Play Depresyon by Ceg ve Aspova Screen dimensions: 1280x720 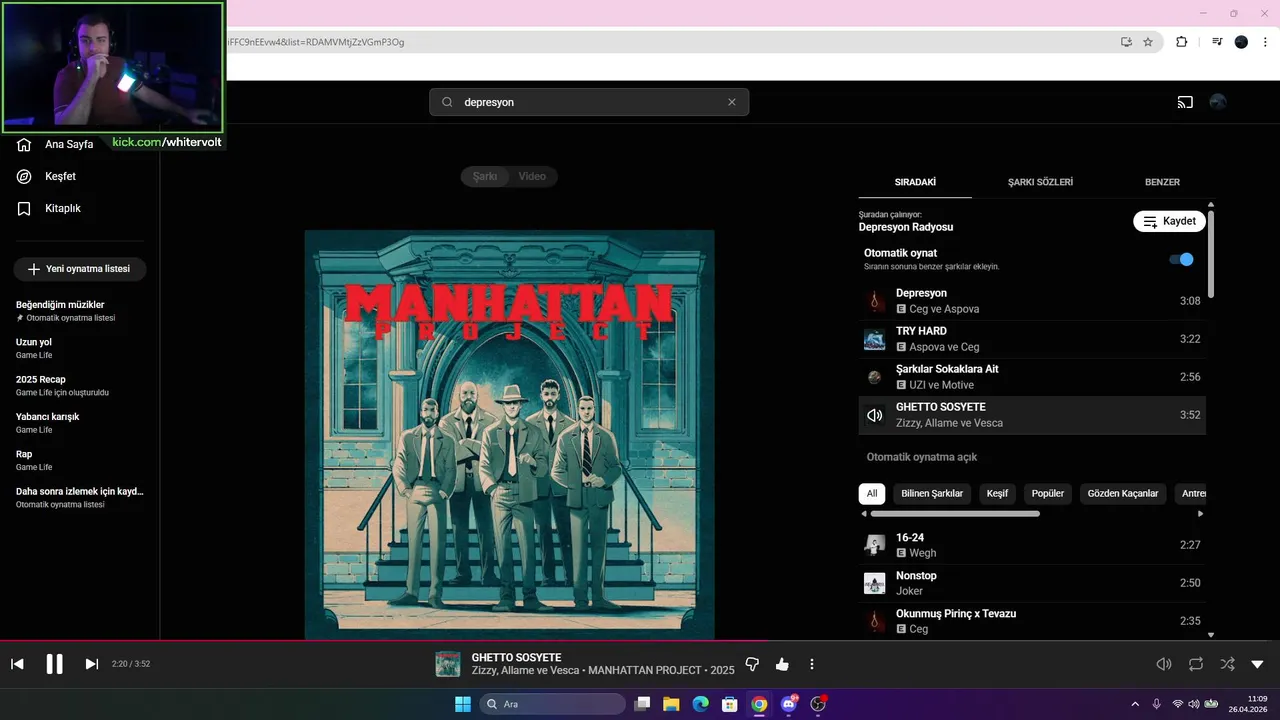pyautogui.click(x=1032, y=301)
